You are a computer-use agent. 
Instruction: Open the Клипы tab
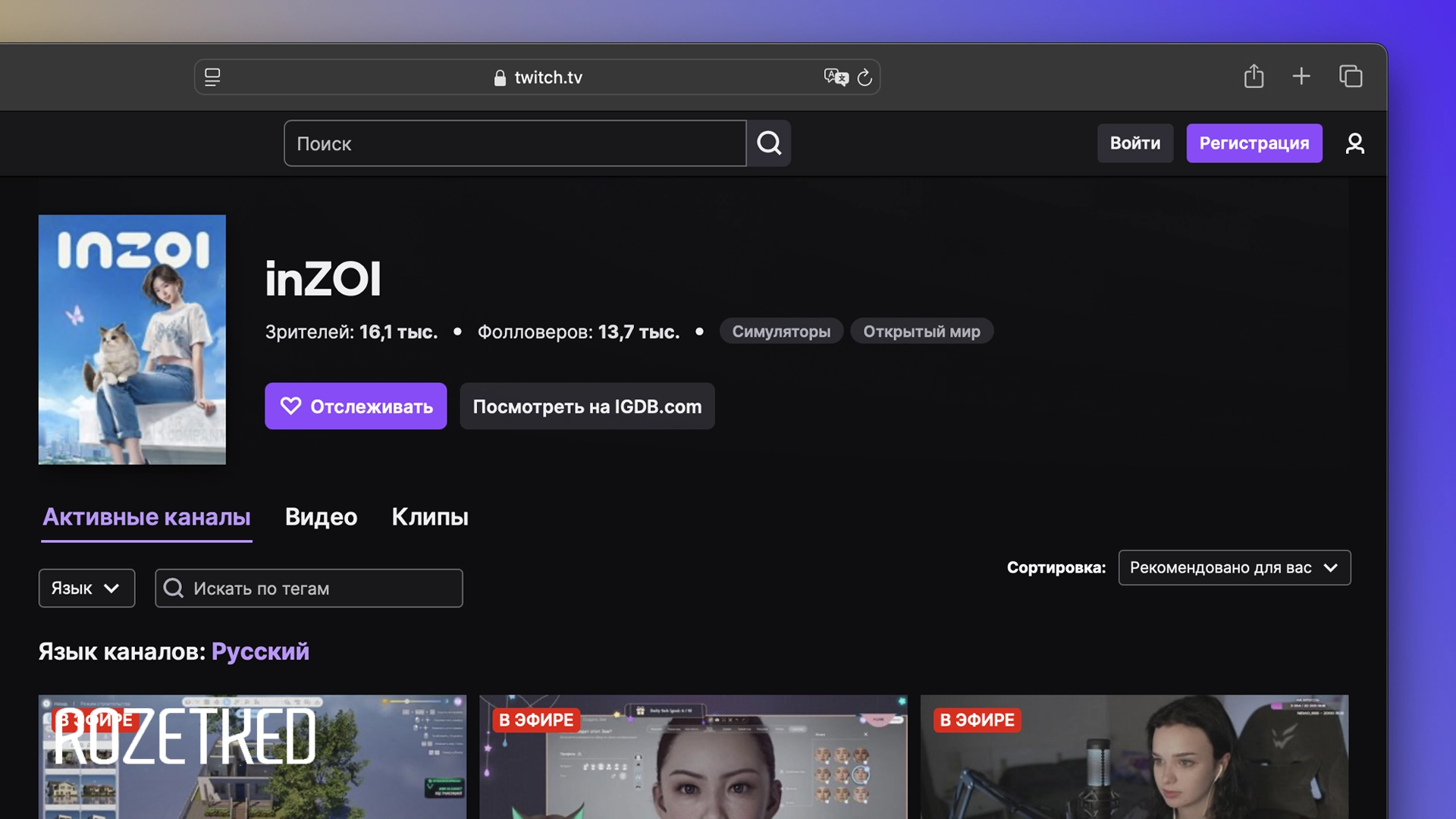[x=429, y=516]
